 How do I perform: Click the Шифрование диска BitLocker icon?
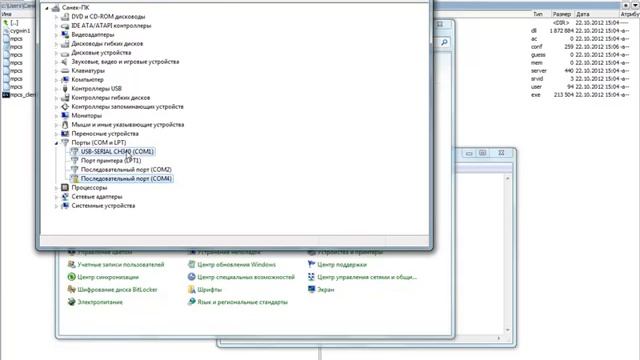pos(71,289)
